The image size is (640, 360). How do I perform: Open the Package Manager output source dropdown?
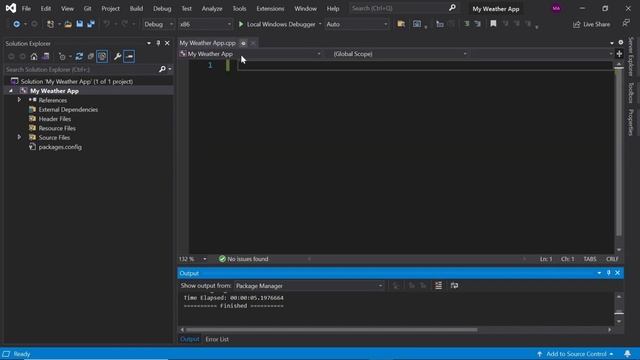pyautogui.click(x=309, y=286)
